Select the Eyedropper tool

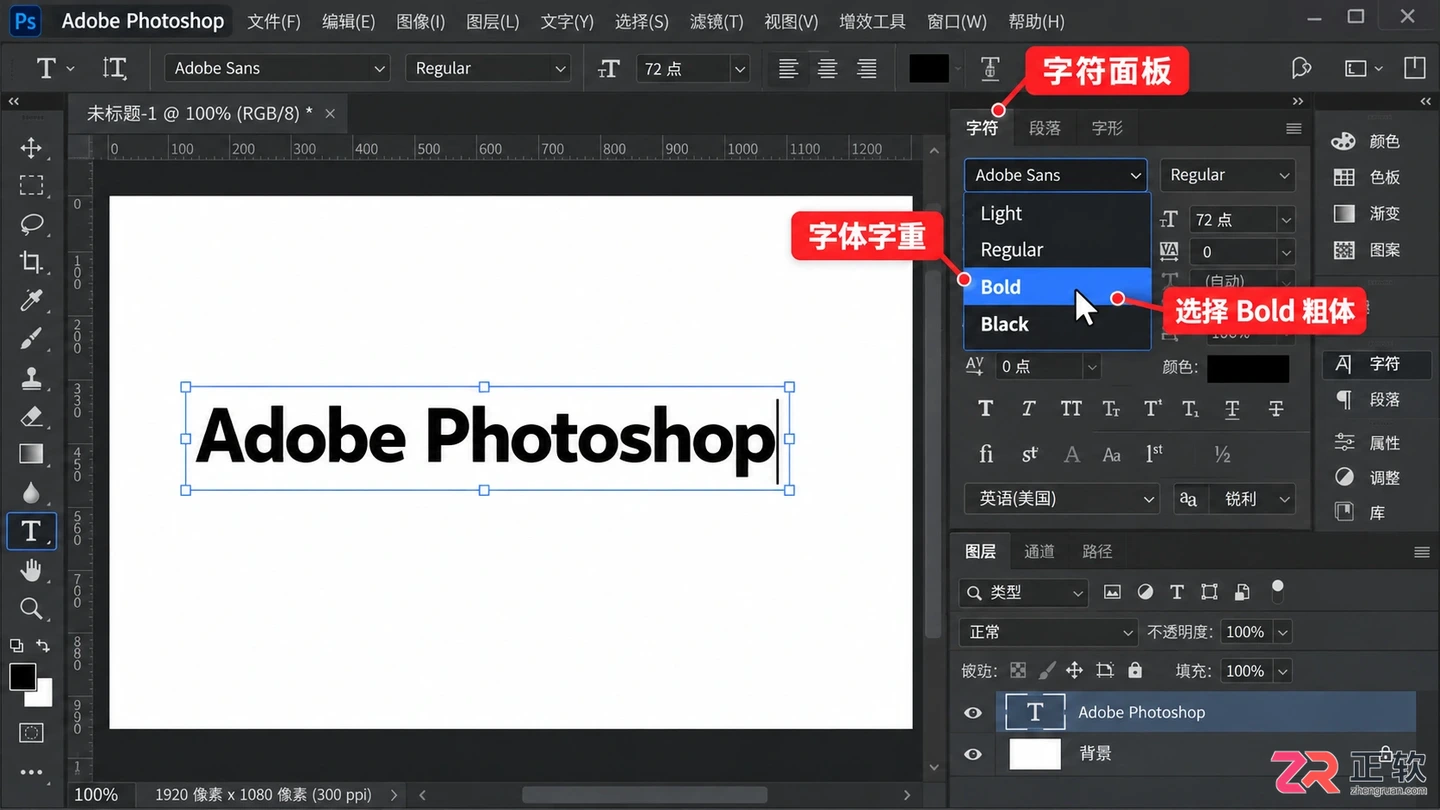pos(31,301)
